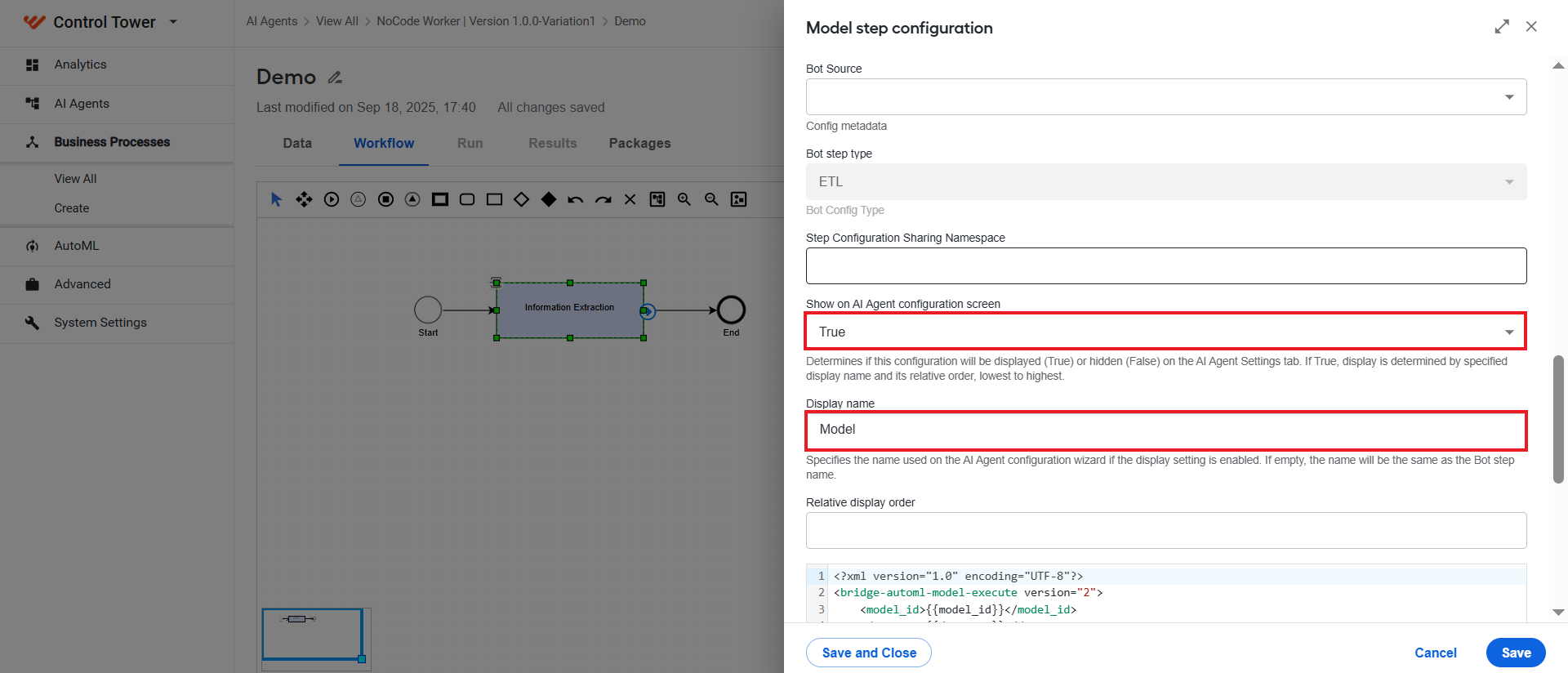Select the move/pan tool
1568x673 pixels.
304,199
